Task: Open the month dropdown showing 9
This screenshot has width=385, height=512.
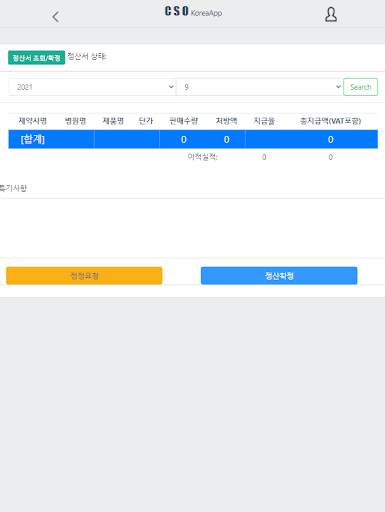Action: [x=259, y=87]
